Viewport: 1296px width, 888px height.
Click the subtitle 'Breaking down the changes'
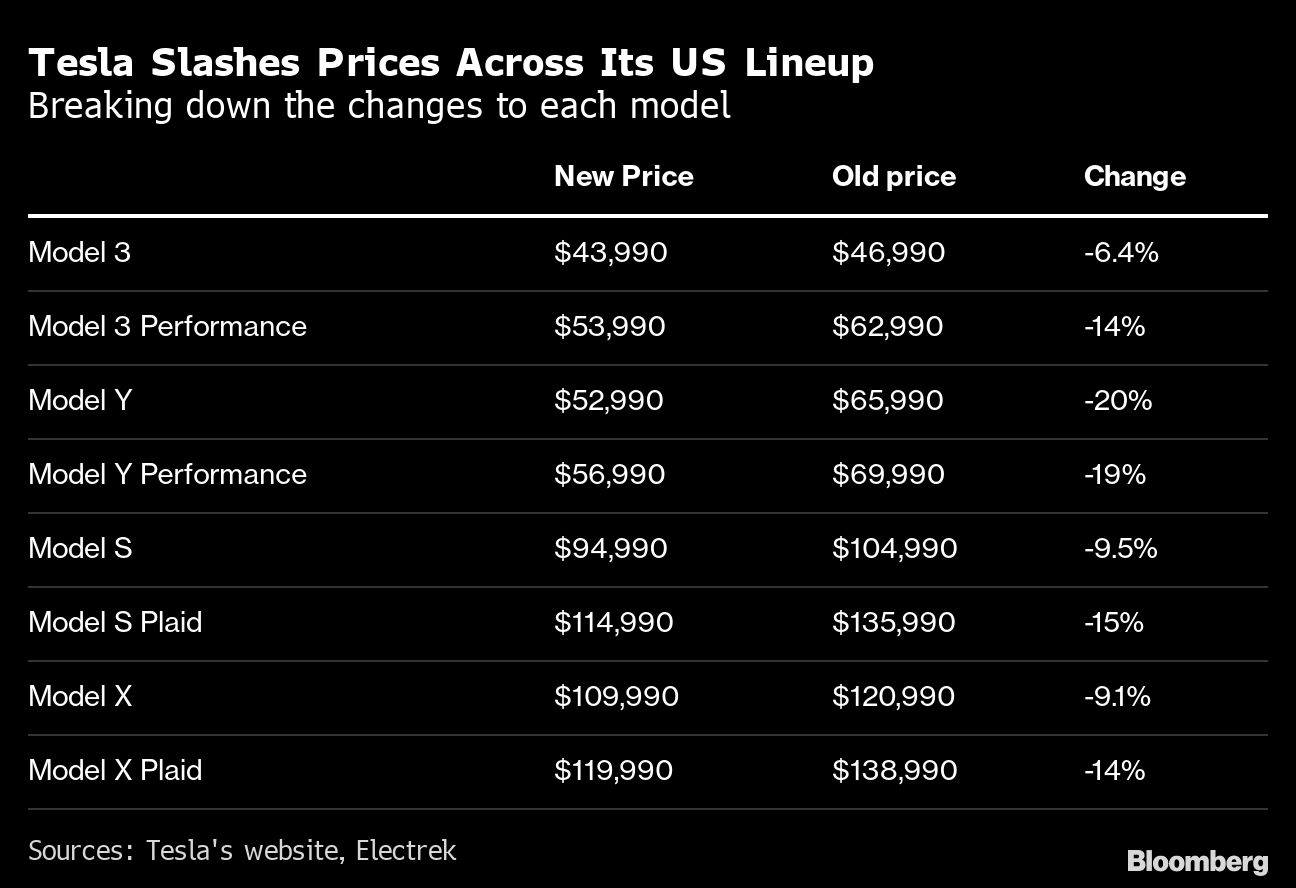coord(379,106)
